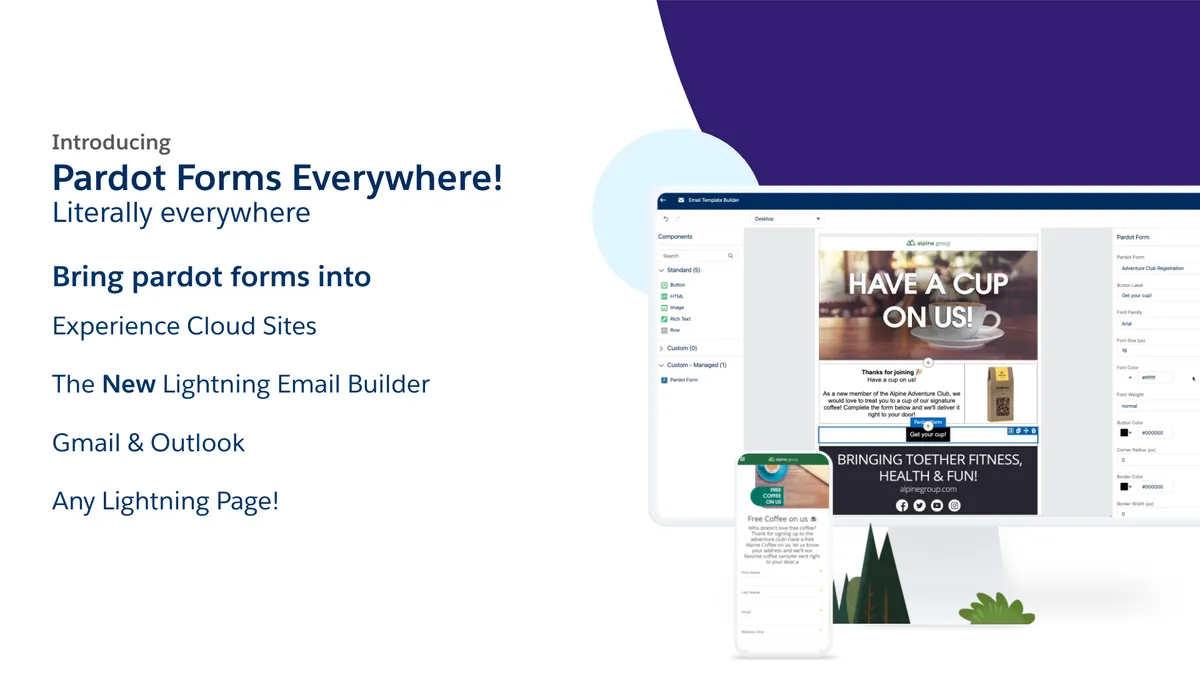
Task: Click the plus circle above Get your cup
Action: click(x=928, y=427)
